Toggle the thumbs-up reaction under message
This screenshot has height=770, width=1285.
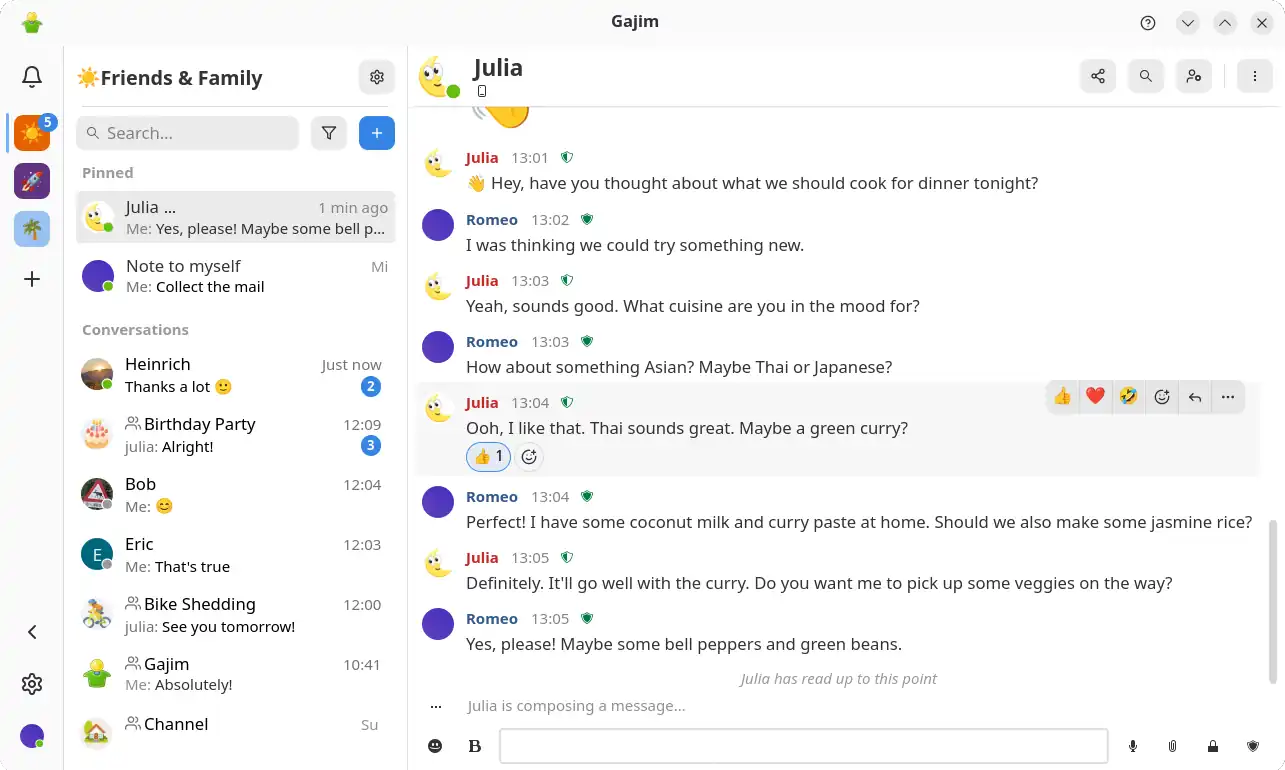point(488,457)
